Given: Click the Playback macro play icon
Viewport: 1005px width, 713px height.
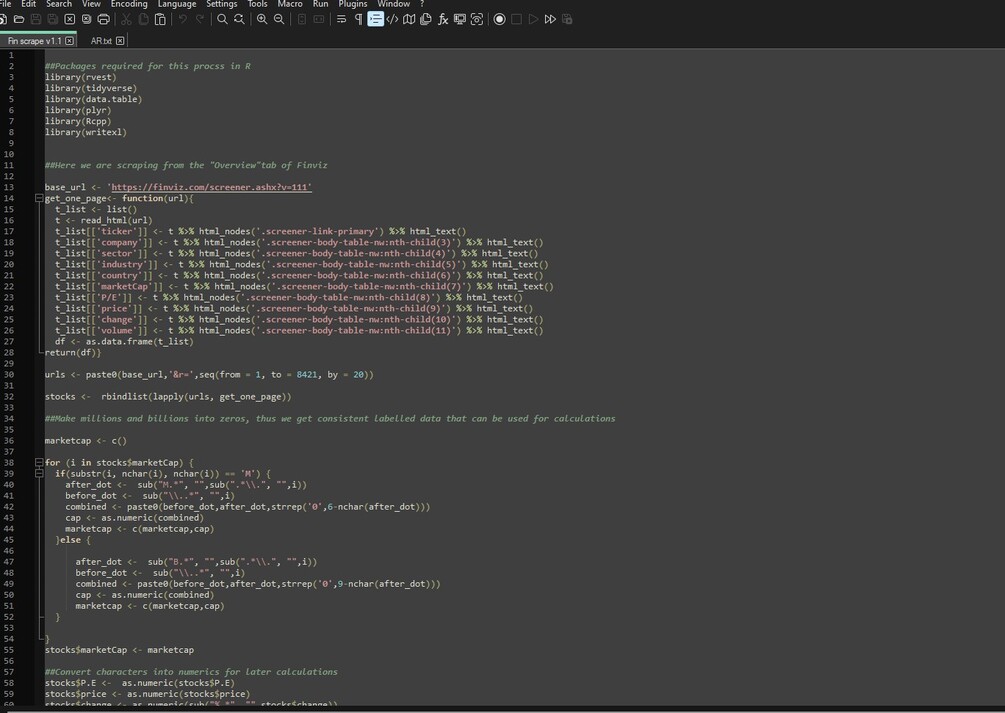Looking at the screenshot, I should [x=533, y=19].
